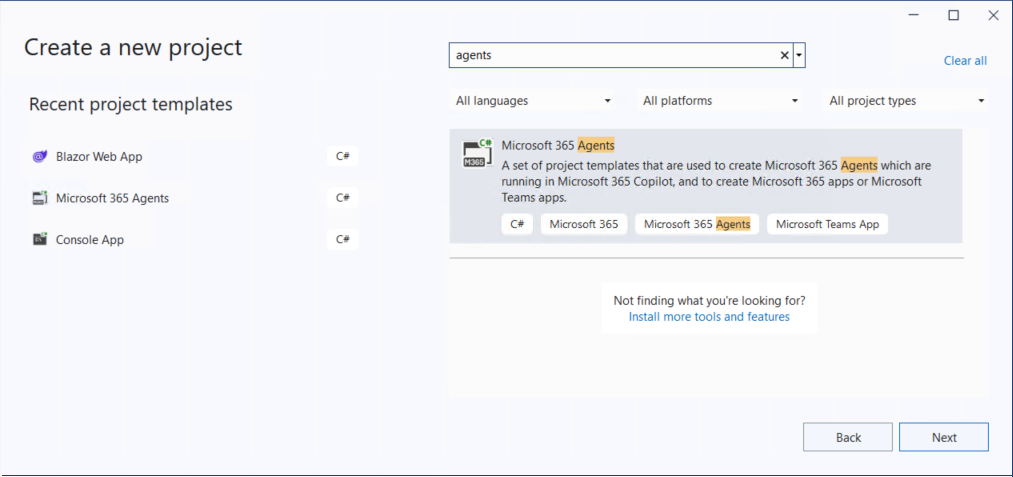
Task: Click the Microsoft 365 Agents recent template icon
Action: pos(40,198)
